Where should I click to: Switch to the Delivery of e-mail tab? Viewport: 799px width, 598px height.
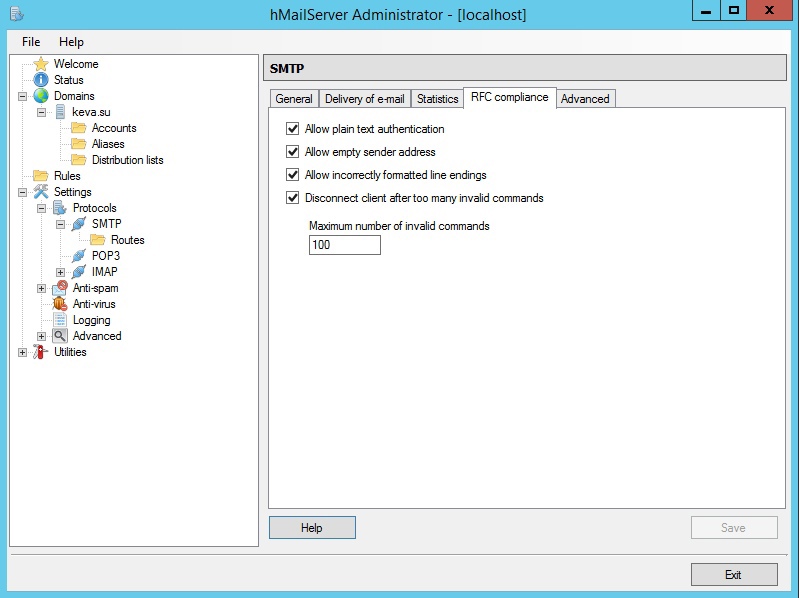point(365,99)
